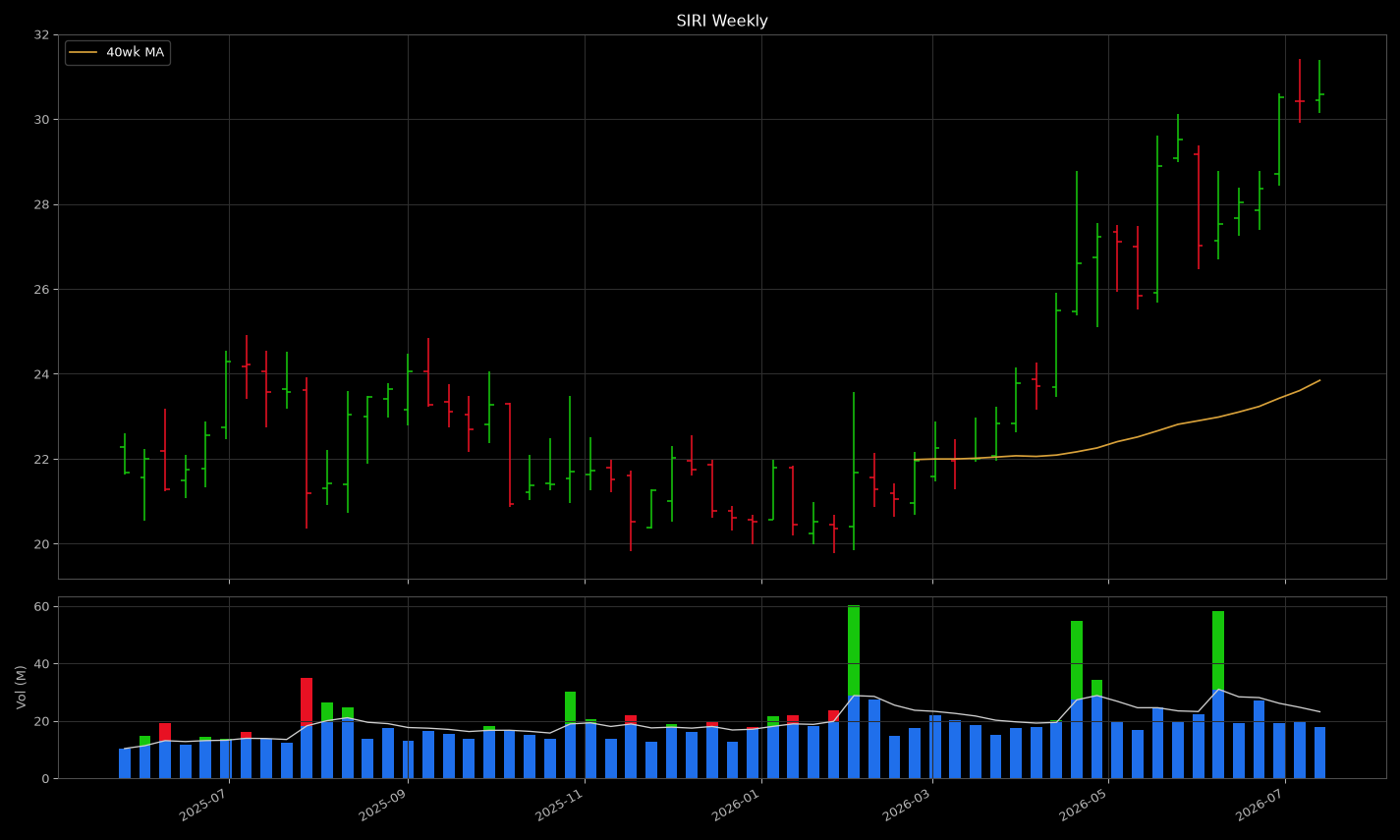Click the volume axis label "20"
The height and width of the screenshot is (840, 1400).
click(41, 722)
